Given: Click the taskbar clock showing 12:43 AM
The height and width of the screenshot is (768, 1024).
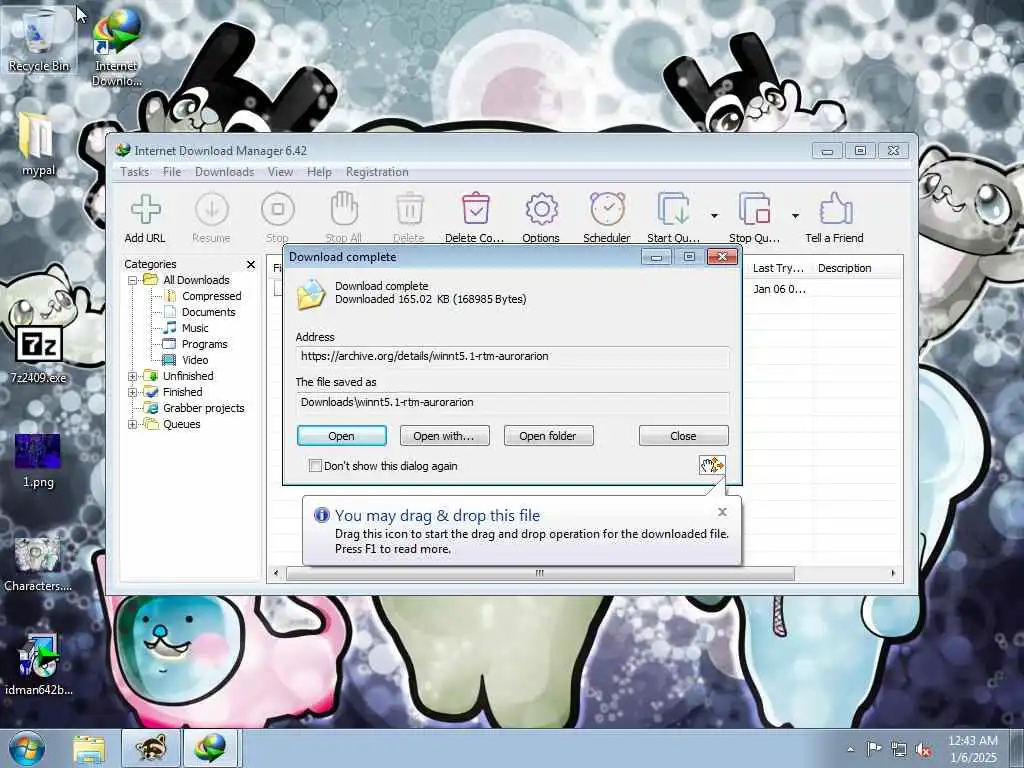Looking at the screenshot, I should click(x=972, y=749).
